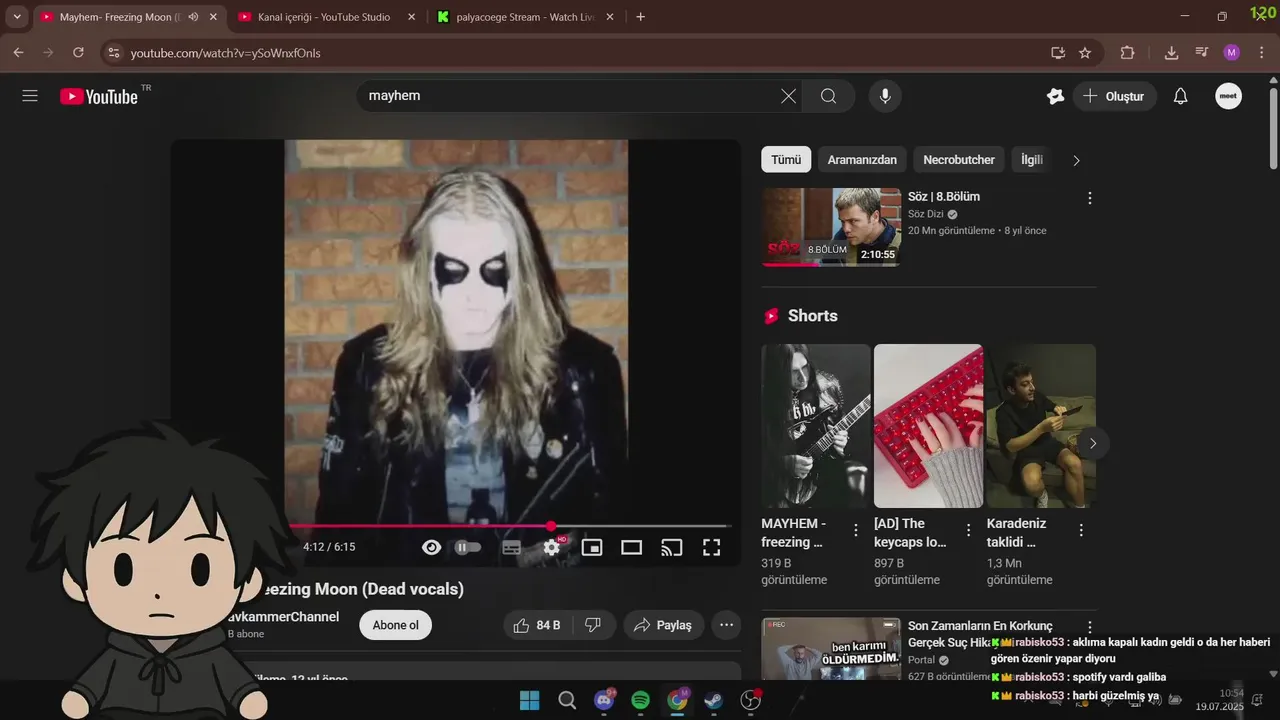Dislike the video
Screen dimensions: 1280x720
pos(592,625)
